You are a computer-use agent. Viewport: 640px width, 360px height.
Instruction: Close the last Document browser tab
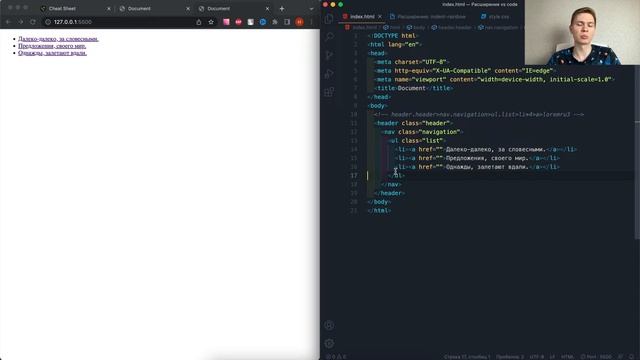[267, 9]
